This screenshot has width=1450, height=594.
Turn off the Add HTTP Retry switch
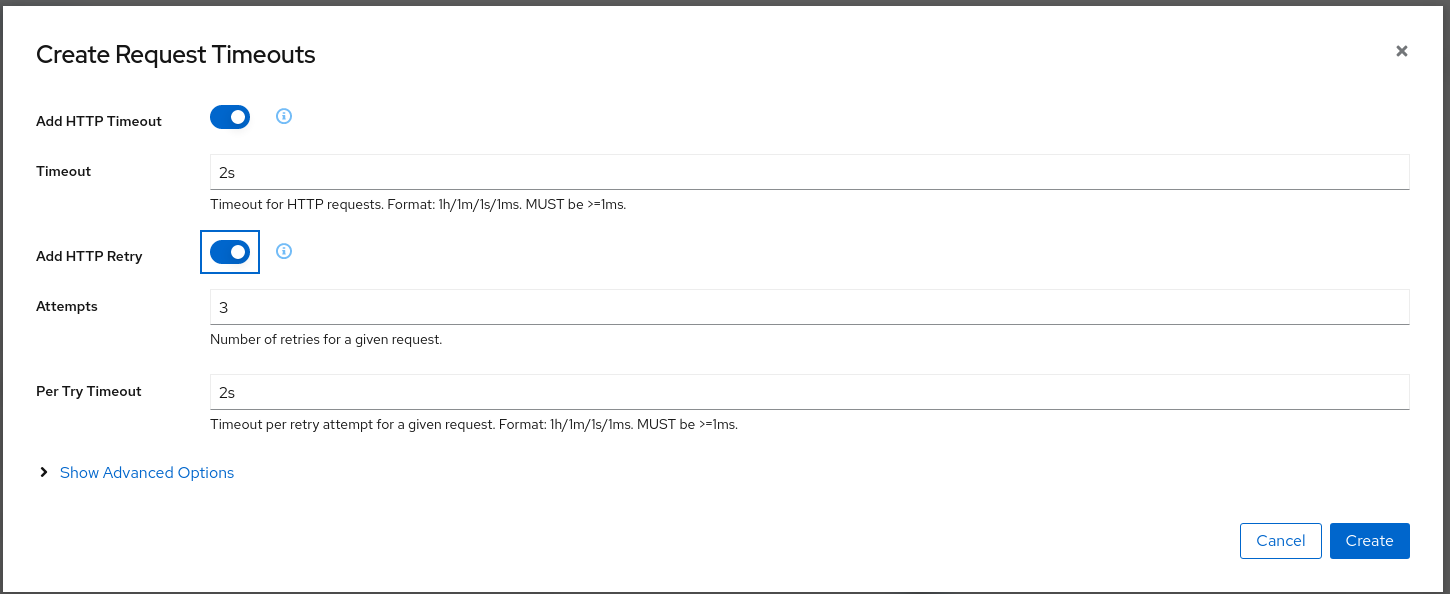[x=230, y=252]
